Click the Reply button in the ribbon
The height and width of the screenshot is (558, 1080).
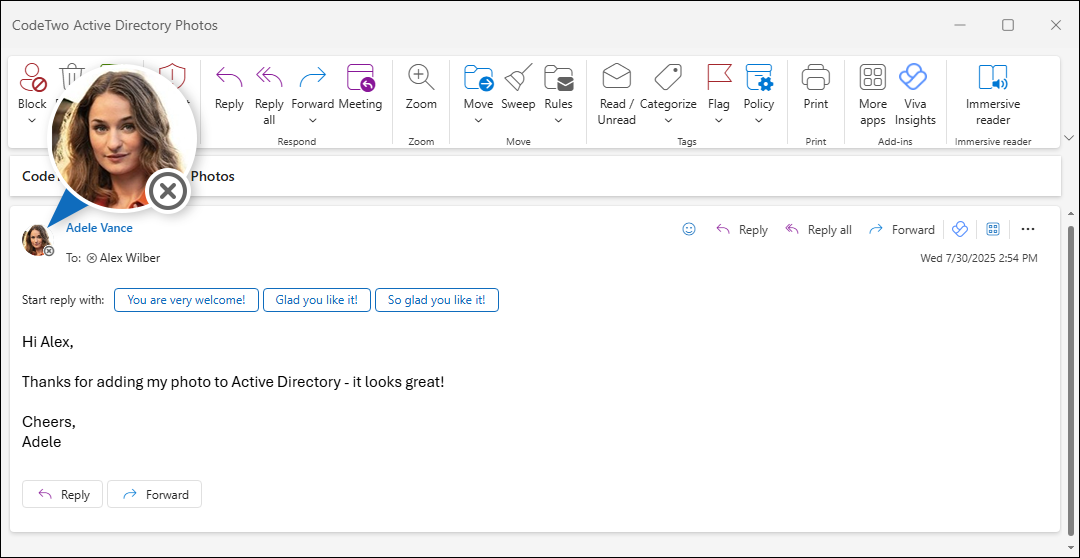229,87
